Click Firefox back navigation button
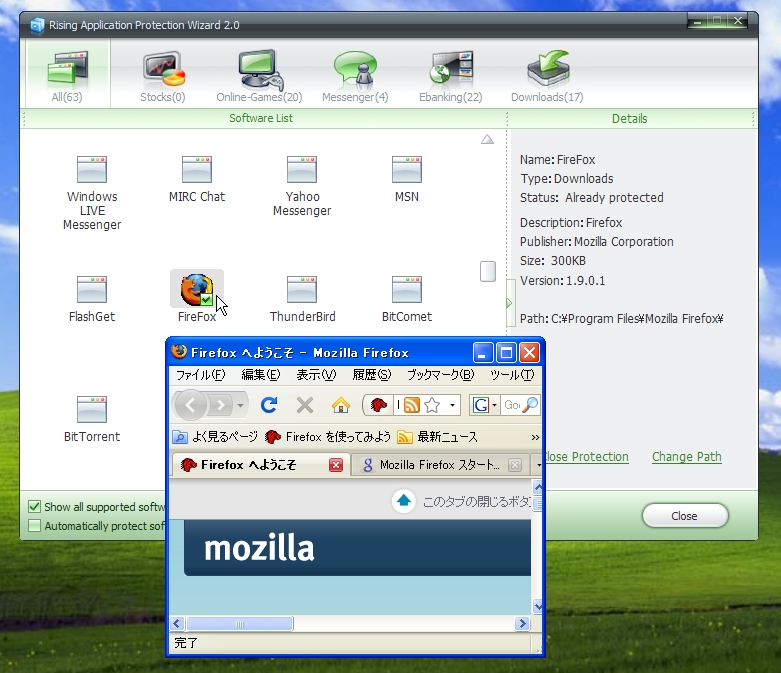The width and height of the screenshot is (781, 673). click(190, 405)
